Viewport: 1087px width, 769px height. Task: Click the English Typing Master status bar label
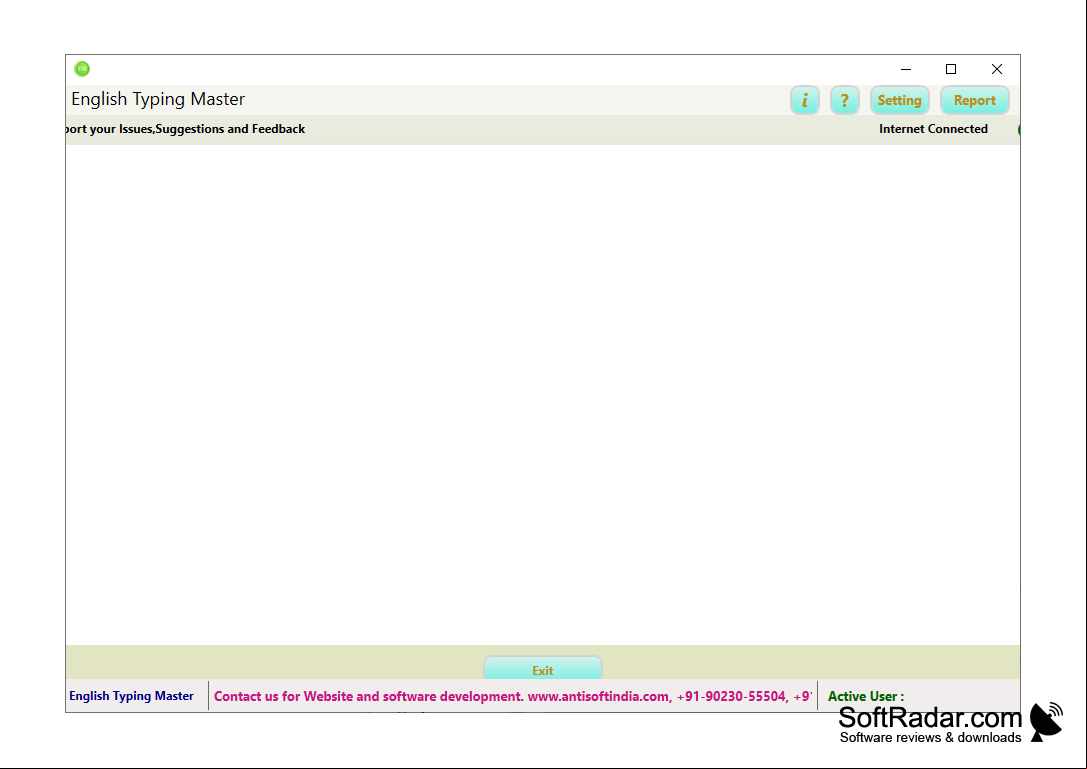(132, 696)
